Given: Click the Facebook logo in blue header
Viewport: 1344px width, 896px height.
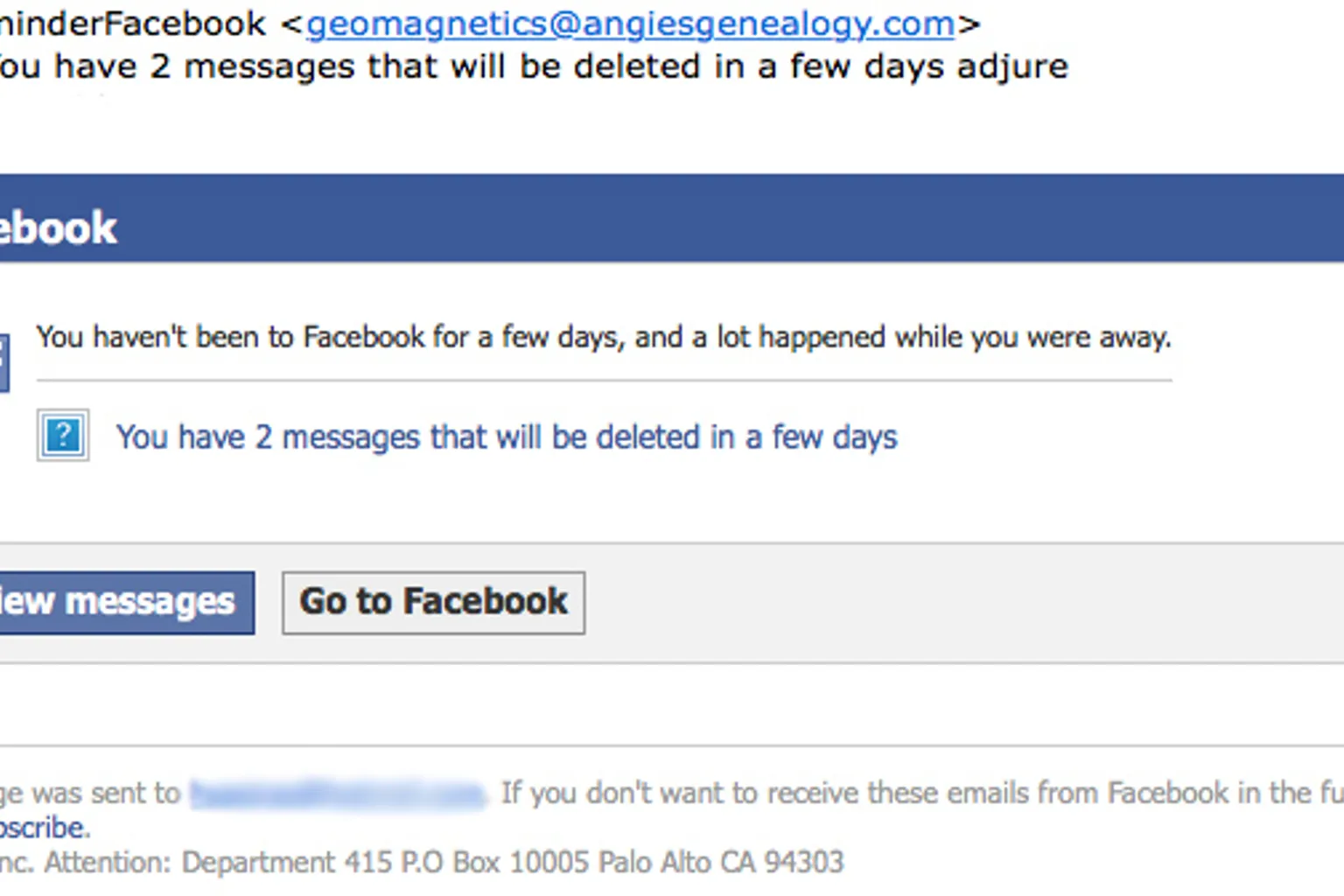Looking at the screenshot, I should tap(58, 228).
